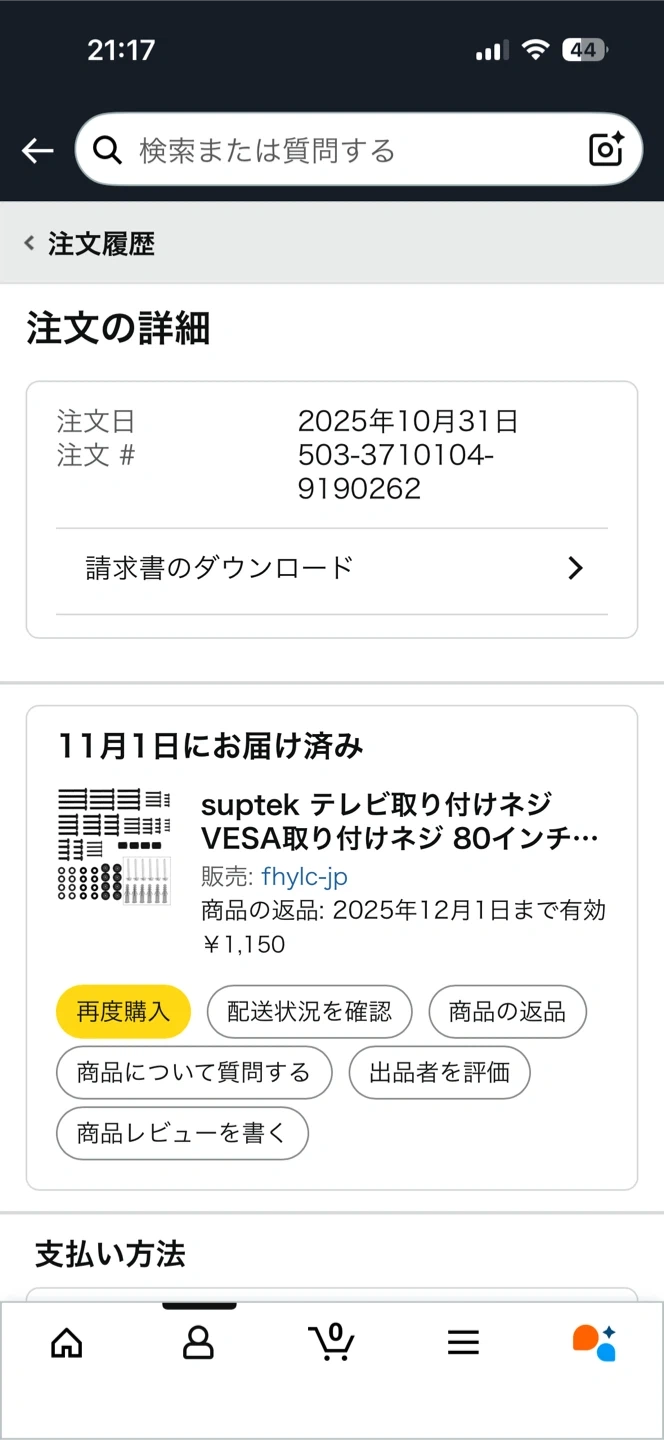Tap the back arrow icon
Screen dimensions: 664x1440
[38, 150]
